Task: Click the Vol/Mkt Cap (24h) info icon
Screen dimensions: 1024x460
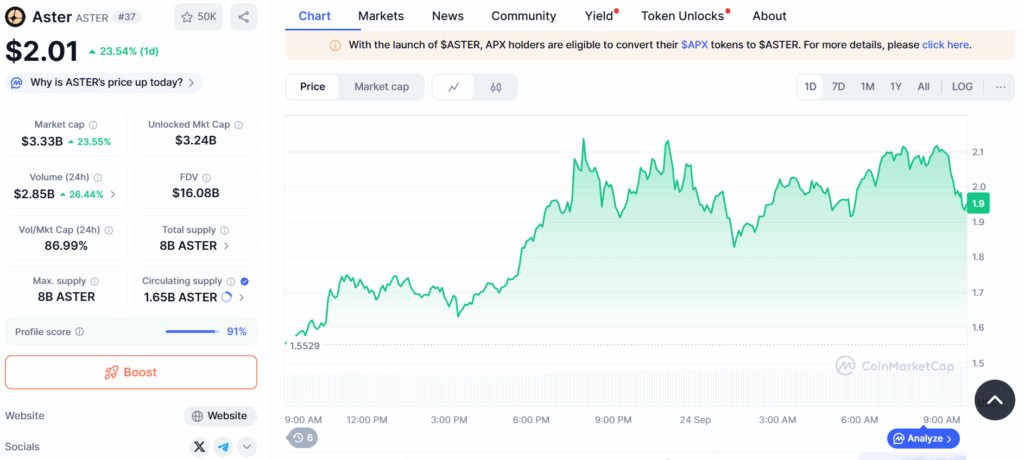Action: click(108, 230)
